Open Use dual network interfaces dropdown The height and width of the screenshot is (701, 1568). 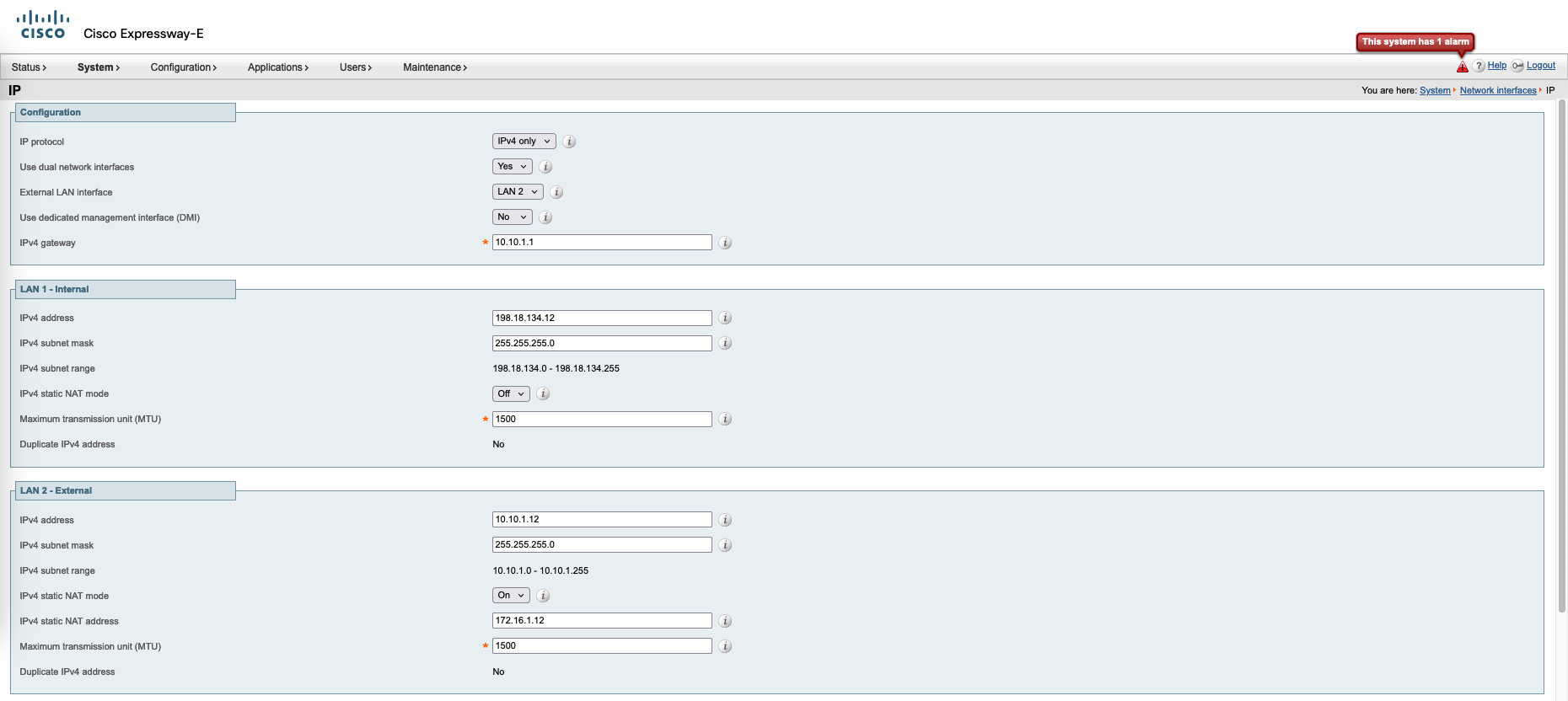point(512,167)
